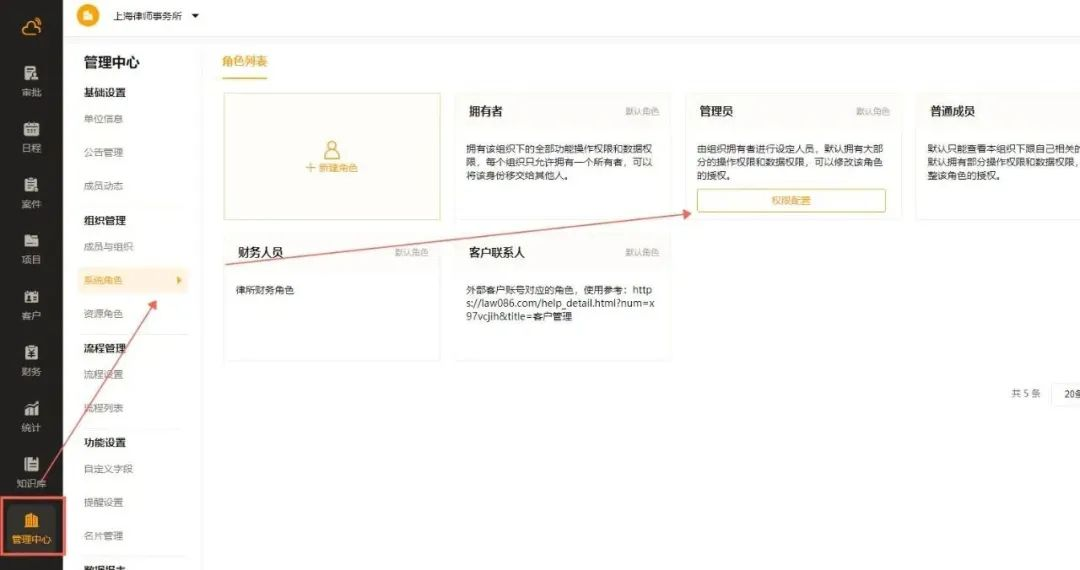Click the 新建角色 card to add role
Image resolution: width=1080 pixels, height=570 pixels.
pos(332,157)
